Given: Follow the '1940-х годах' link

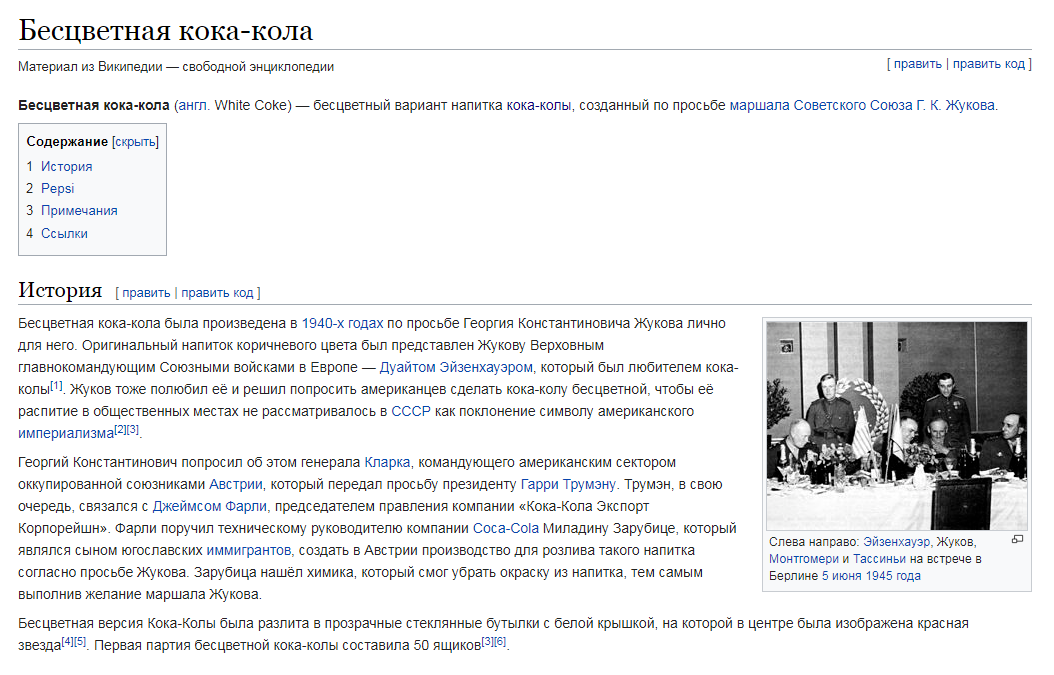Looking at the screenshot, I should 342,323.
